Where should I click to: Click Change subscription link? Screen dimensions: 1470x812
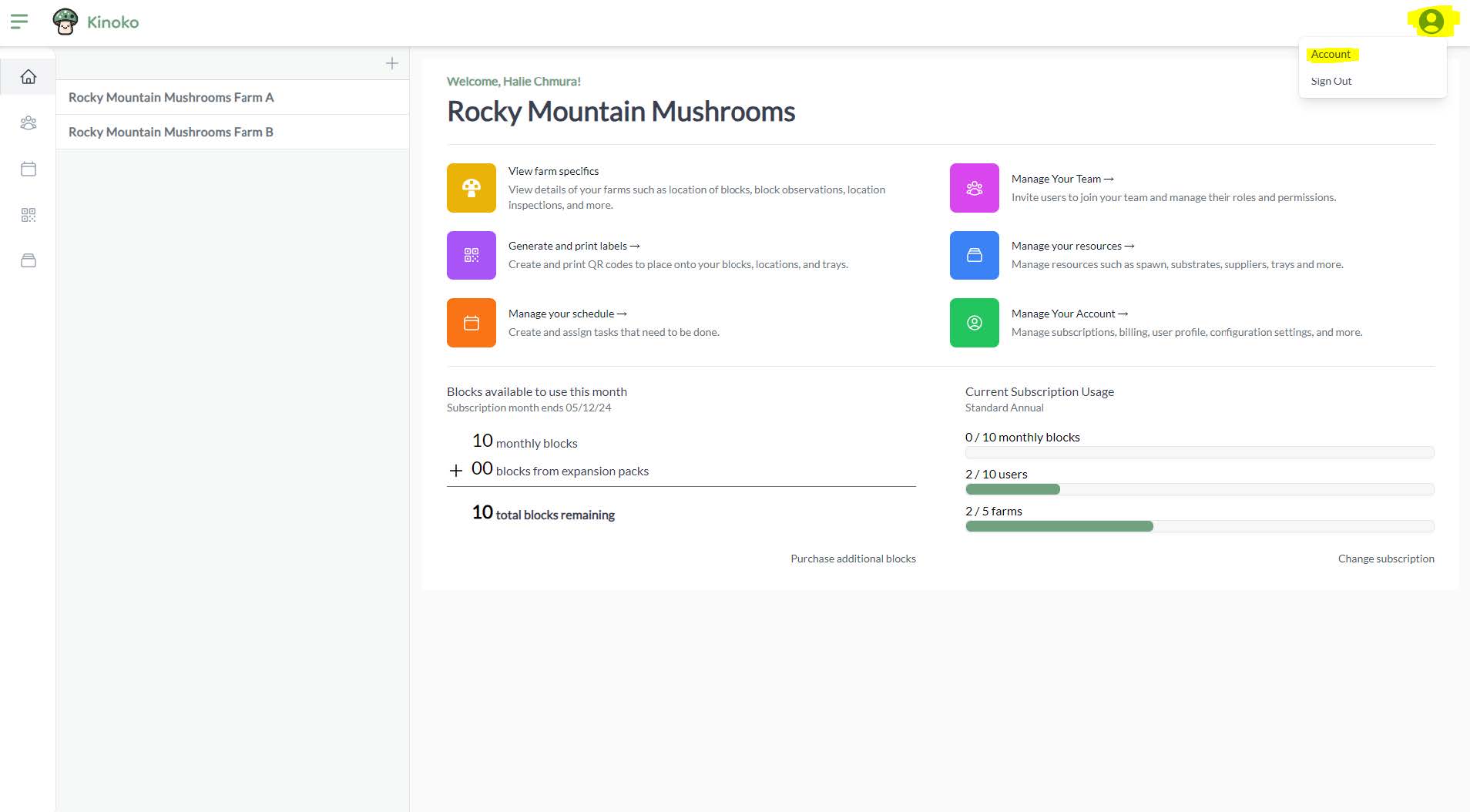pos(1385,559)
